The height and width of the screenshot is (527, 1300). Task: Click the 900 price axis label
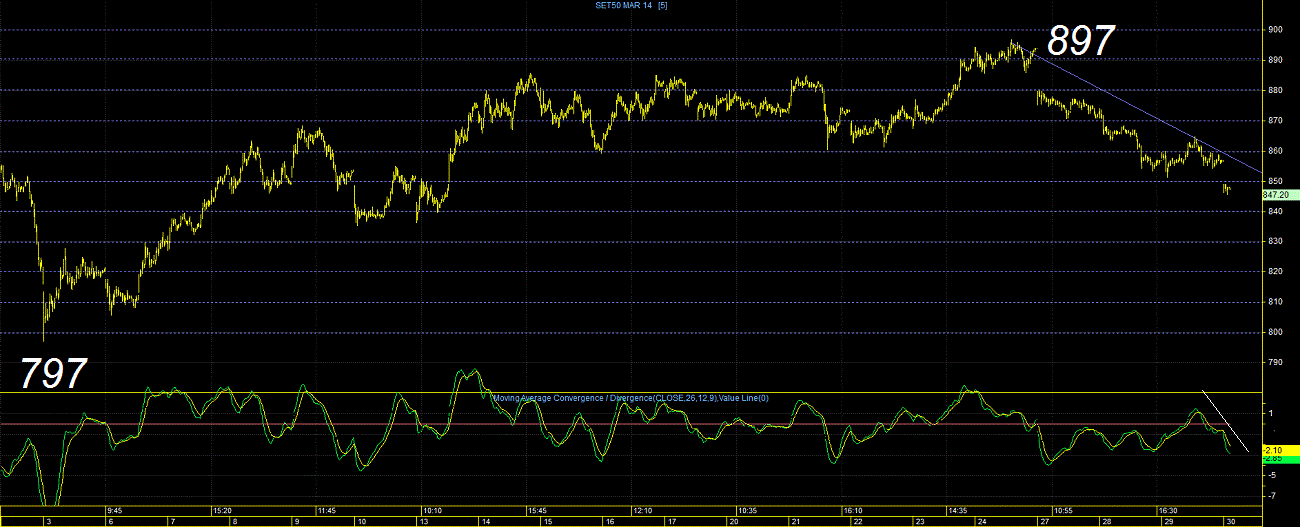1275,30
